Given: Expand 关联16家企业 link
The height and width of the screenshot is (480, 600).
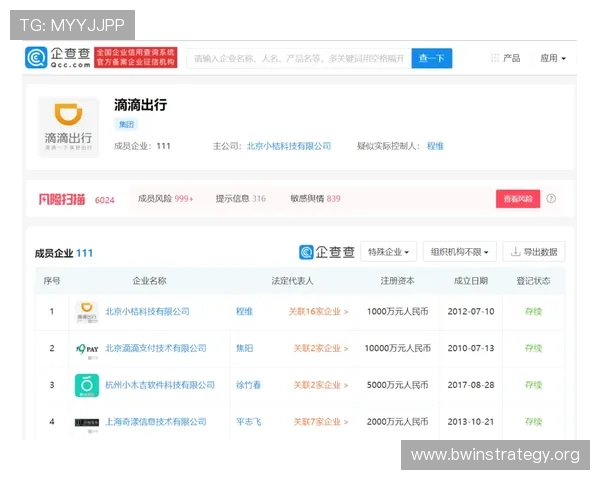Looking at the screenshot, I should pos(318,312).
